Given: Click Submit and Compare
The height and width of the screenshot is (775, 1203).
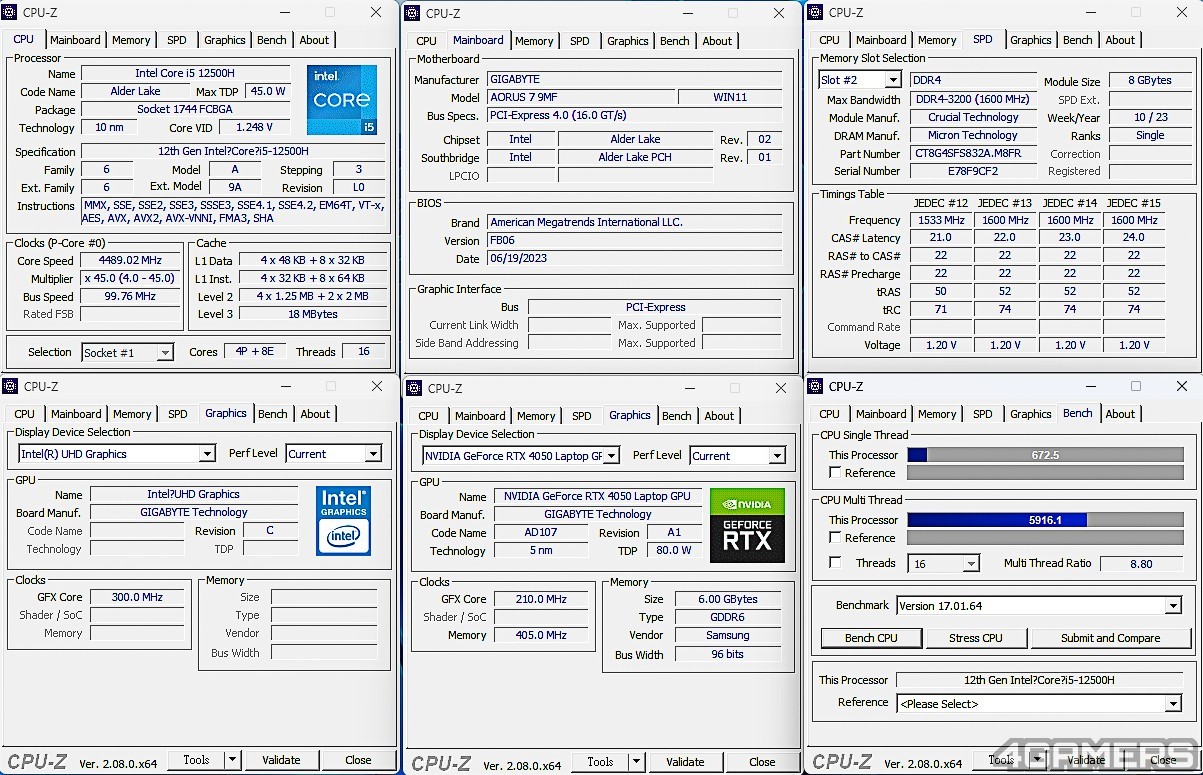Looking at the screenshot, I should 1110,638.
